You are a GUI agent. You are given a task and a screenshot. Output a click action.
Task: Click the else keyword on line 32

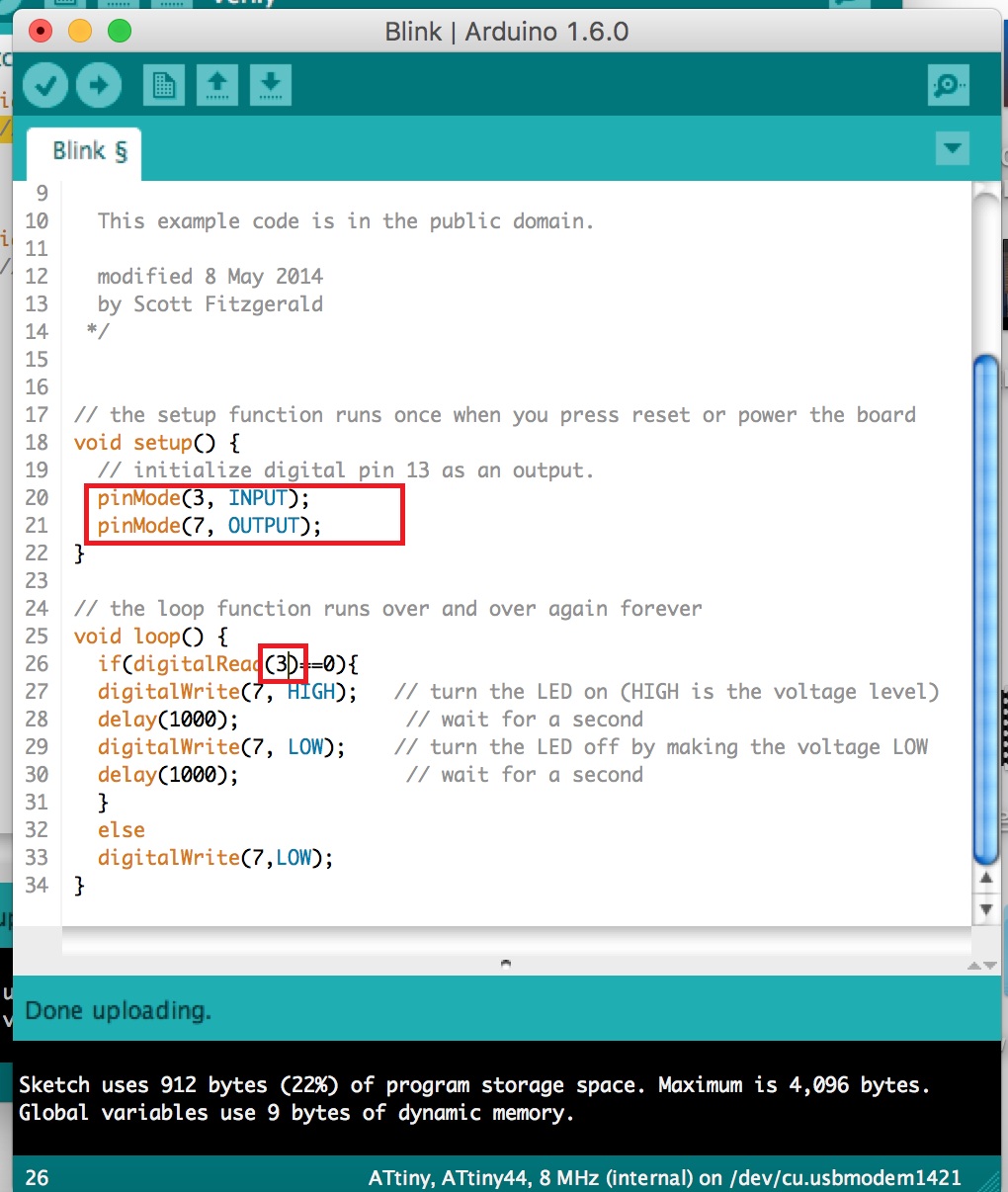click(122, 830)
